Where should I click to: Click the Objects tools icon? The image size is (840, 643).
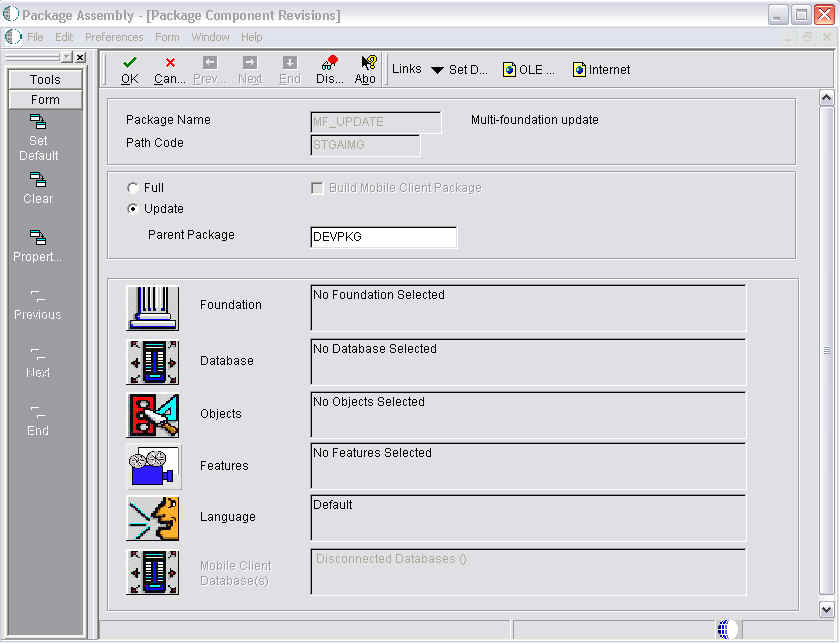tap(153, 415)
